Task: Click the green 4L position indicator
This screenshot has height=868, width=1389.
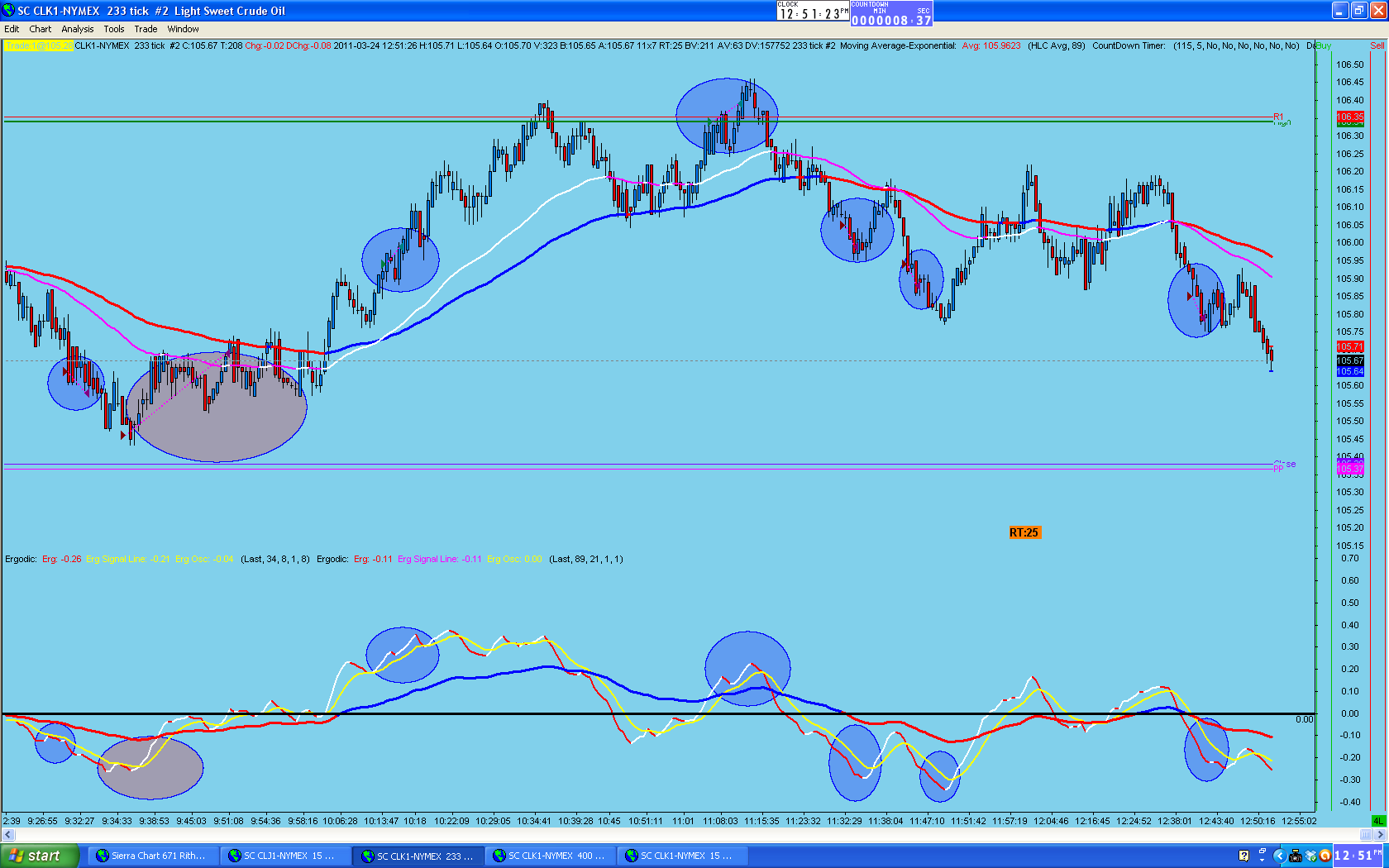Action: (1378, 821)
